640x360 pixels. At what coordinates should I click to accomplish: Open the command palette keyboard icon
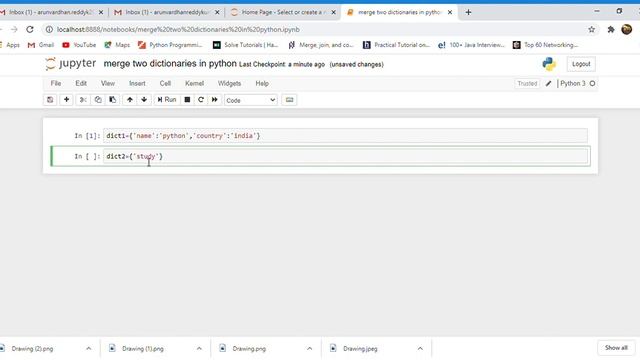(x=289, y=100)
